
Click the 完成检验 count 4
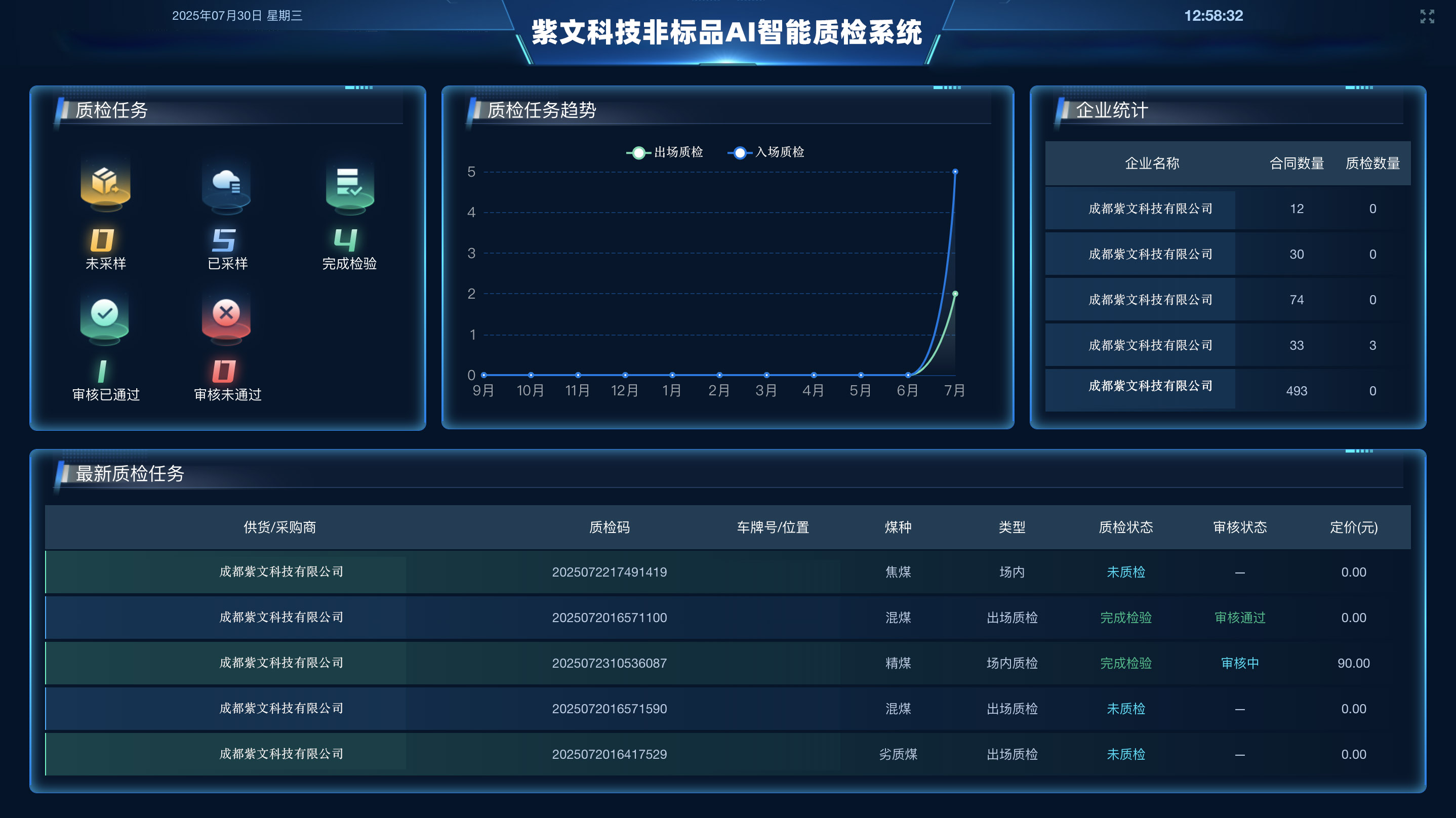[x=346, y=240]
